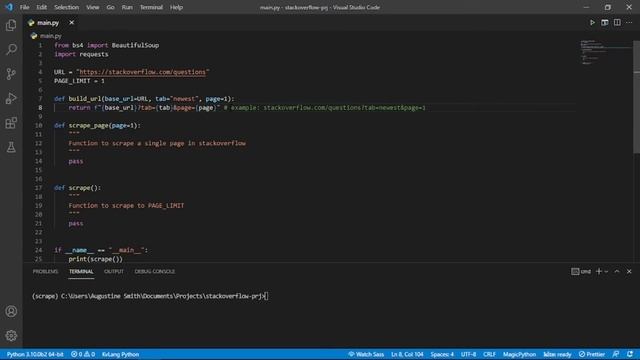Click the terminal prompt input line
640x360 pixels.
point(150,296)
